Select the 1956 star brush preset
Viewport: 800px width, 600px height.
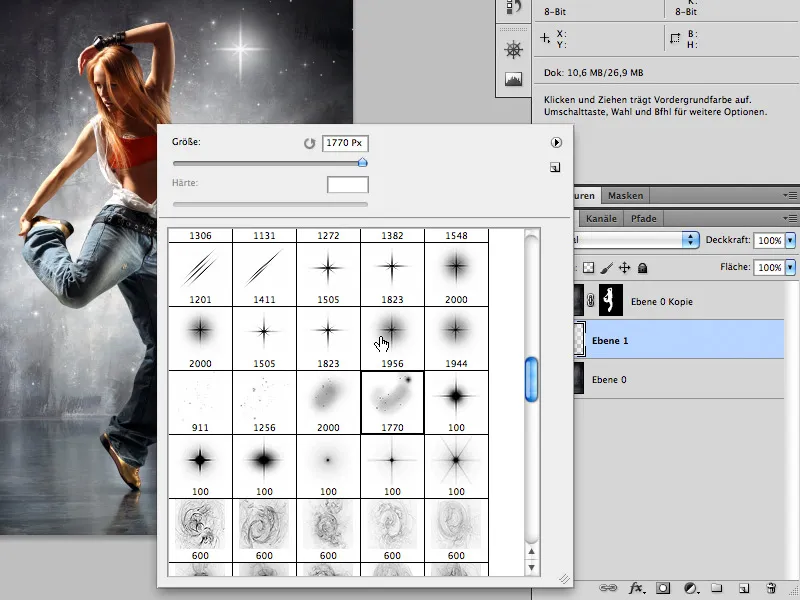[x=393, y=330]
